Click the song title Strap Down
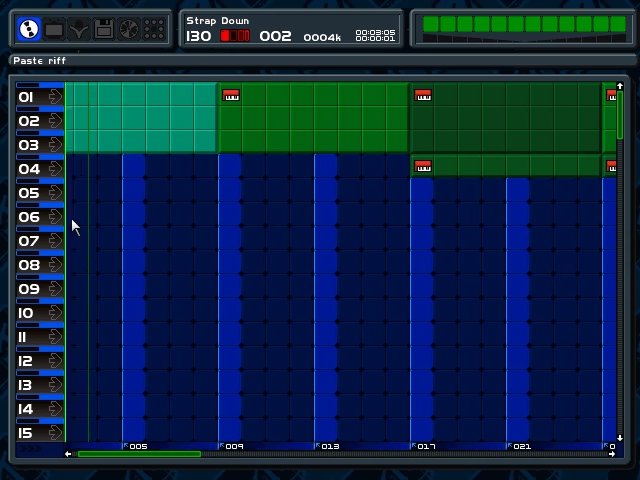640x480 pixels. (x=218, y=21)
